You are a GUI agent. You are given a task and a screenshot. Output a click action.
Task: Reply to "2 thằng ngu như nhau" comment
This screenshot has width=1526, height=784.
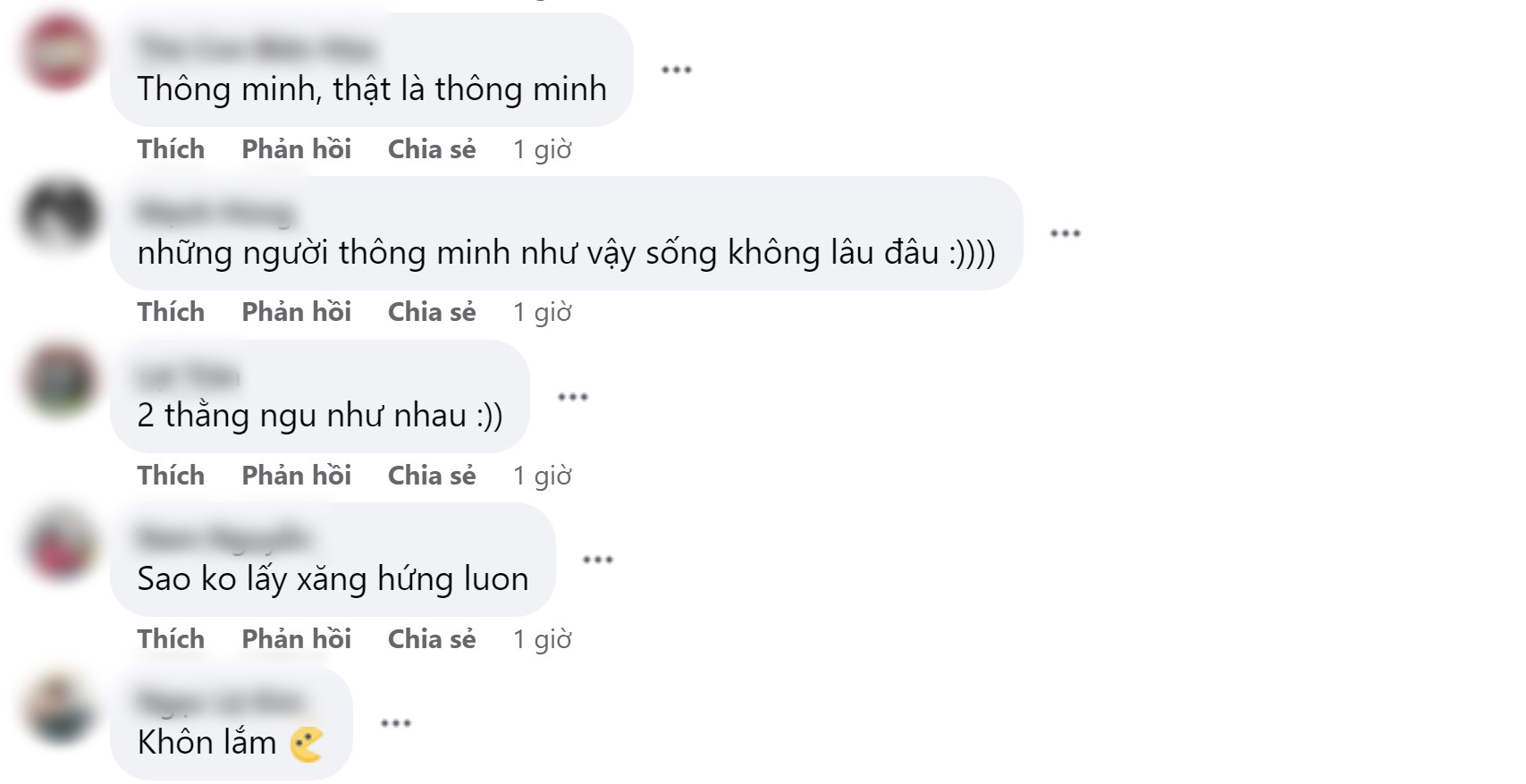coord(296,476)
